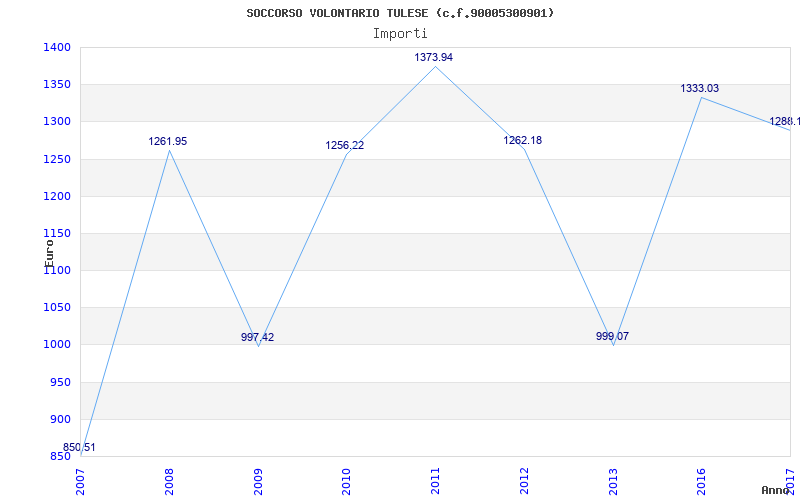The width and height of the screenshot is (800, 500).
Task: Select data label 997.42 for 2009
Action: click(257, 337)
